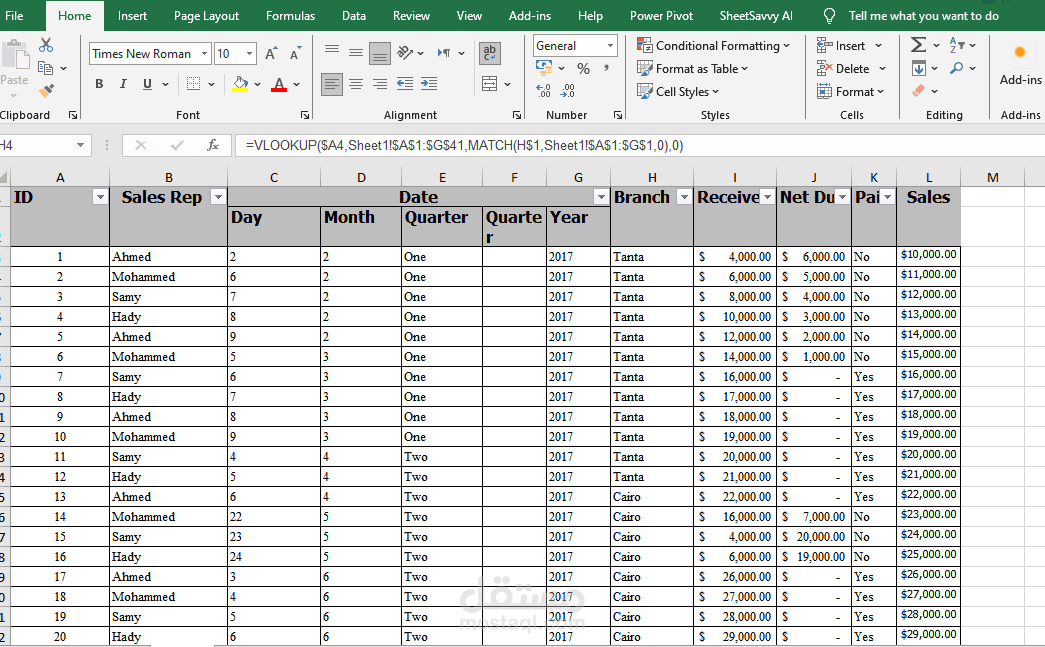
Task: Toggle bold formatting
Action: click(x=98, y=83)
